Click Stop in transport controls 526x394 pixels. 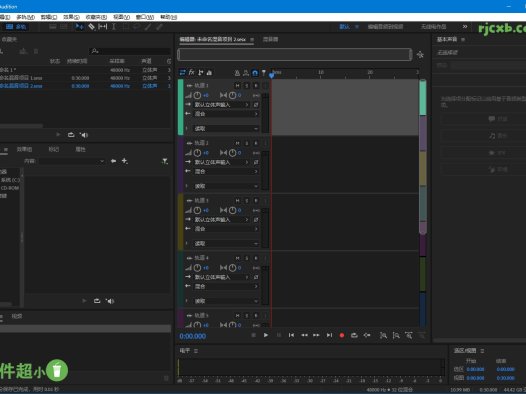point(254,335)
